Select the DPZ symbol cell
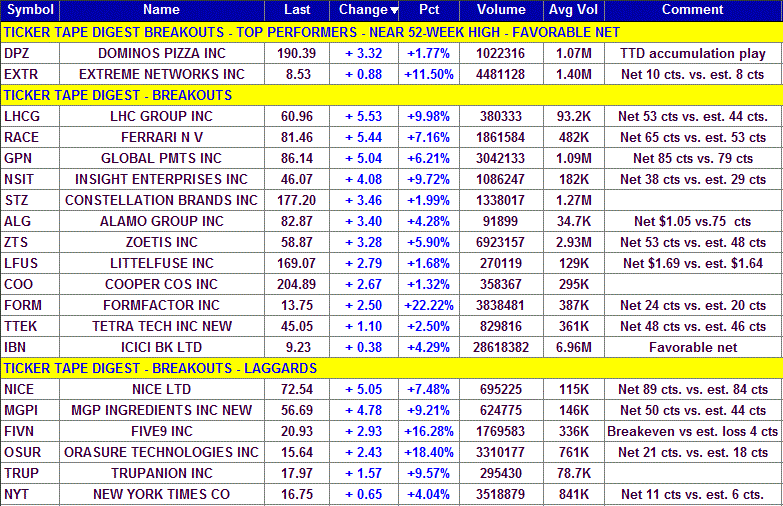 click(x=30, y=53)
